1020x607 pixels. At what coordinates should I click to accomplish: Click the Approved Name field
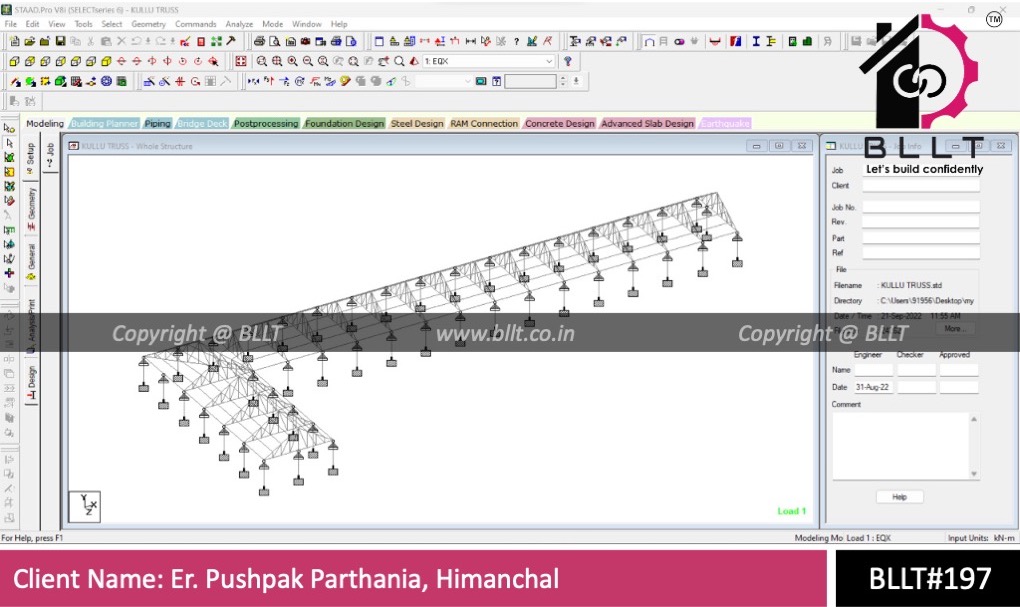(958, 370)
